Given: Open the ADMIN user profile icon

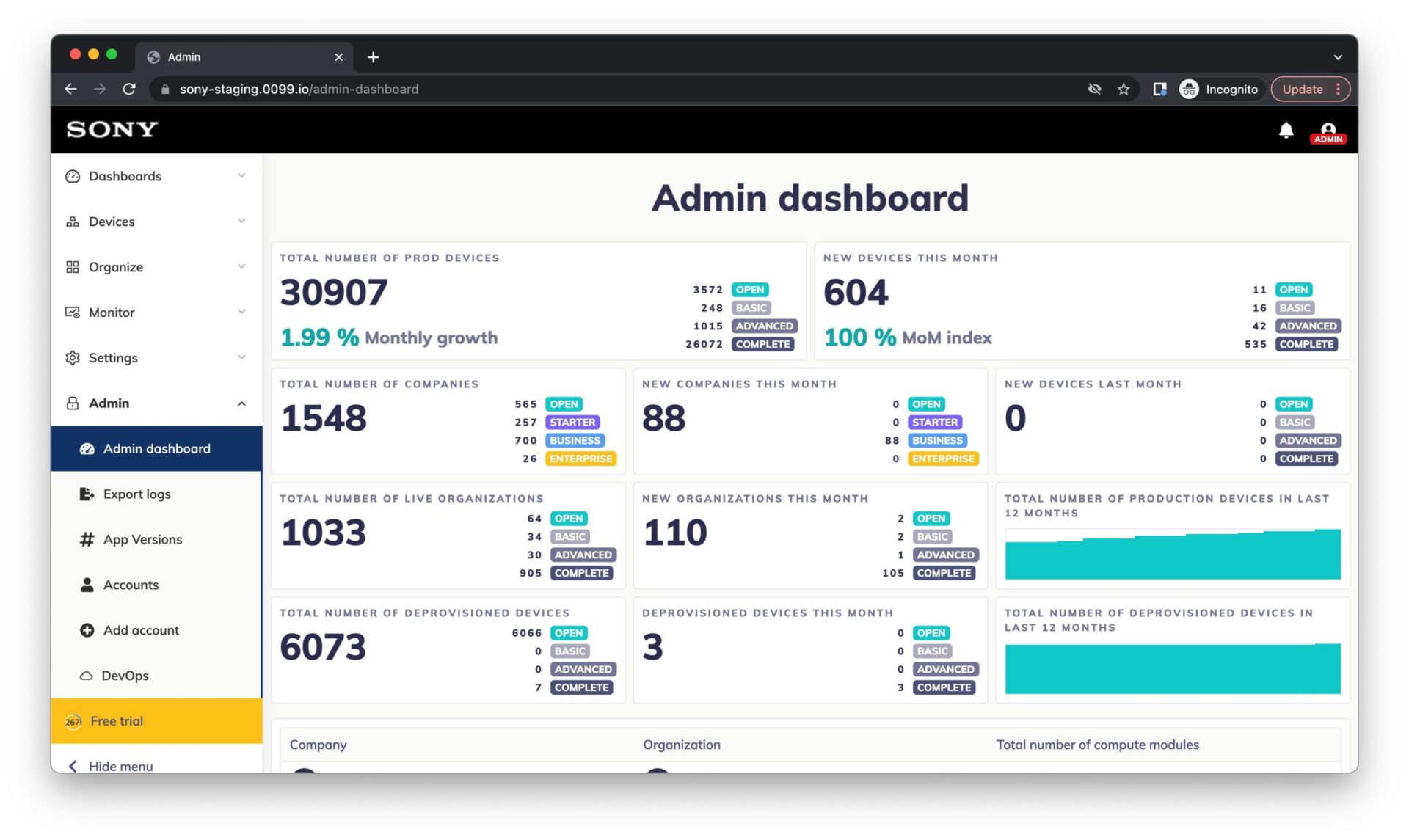Looking at the screenshot, I should (x=1328, y=132).
